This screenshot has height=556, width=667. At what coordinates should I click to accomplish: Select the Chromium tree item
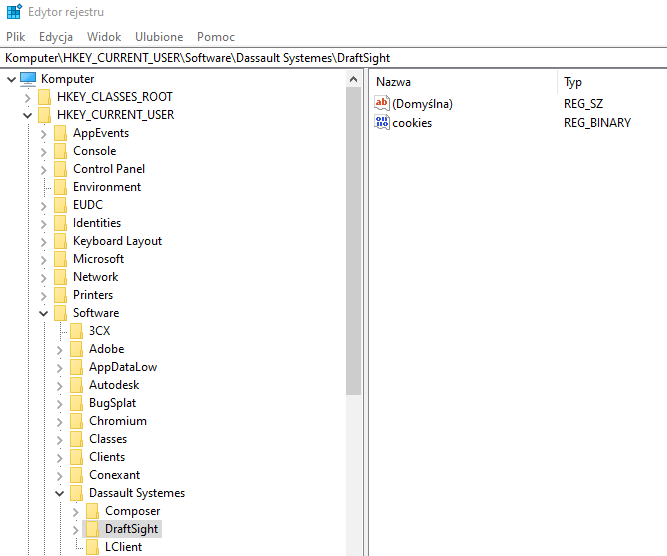coord(118,421)
